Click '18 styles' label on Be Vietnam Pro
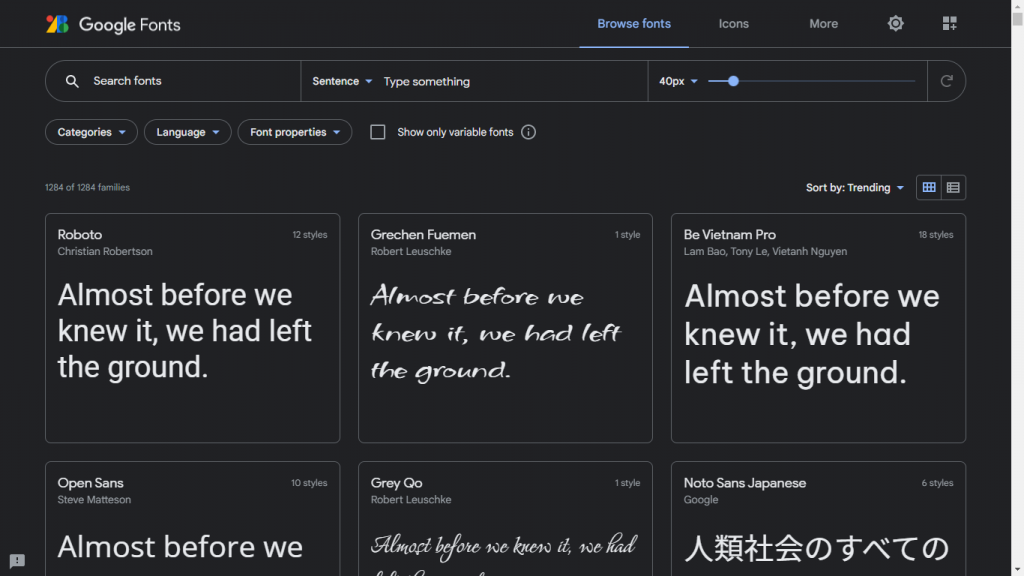Image resolution: width=1024 pixels, height=576 pixels. 936,234
